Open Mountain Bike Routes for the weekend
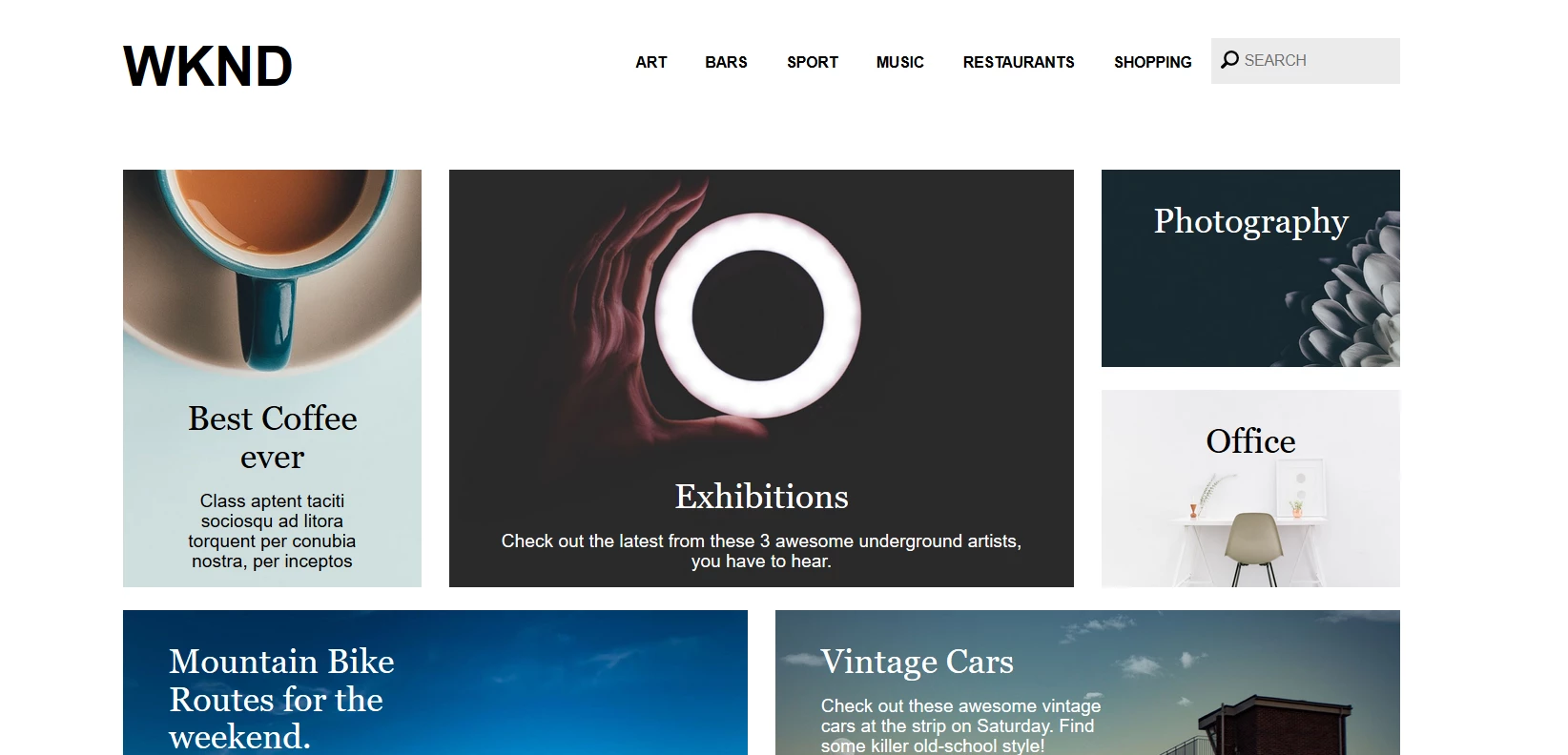This screenshot has height=755, width=1568. tap(281, 699)
